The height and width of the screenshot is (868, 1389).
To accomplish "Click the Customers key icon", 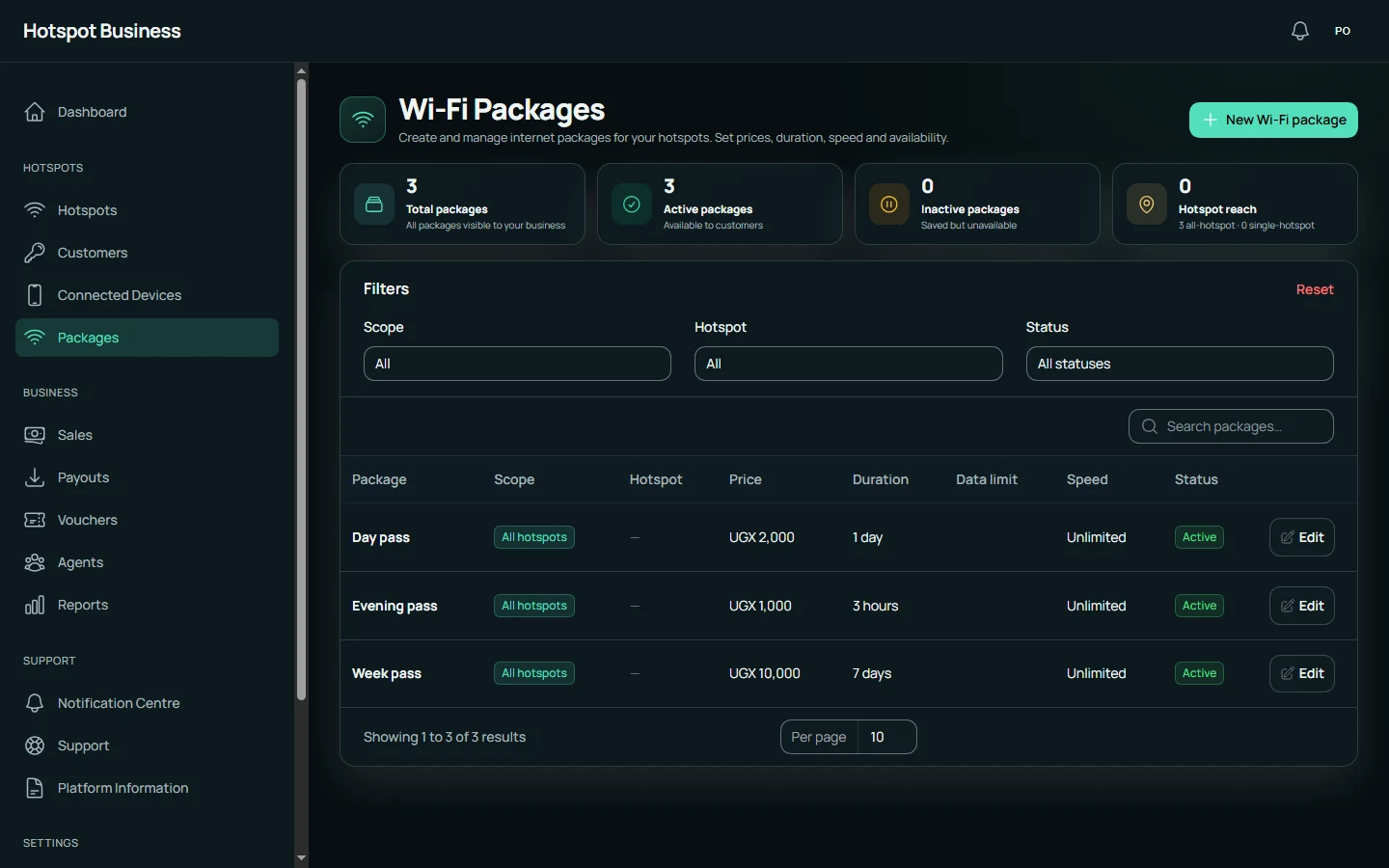I will point(35,253).
